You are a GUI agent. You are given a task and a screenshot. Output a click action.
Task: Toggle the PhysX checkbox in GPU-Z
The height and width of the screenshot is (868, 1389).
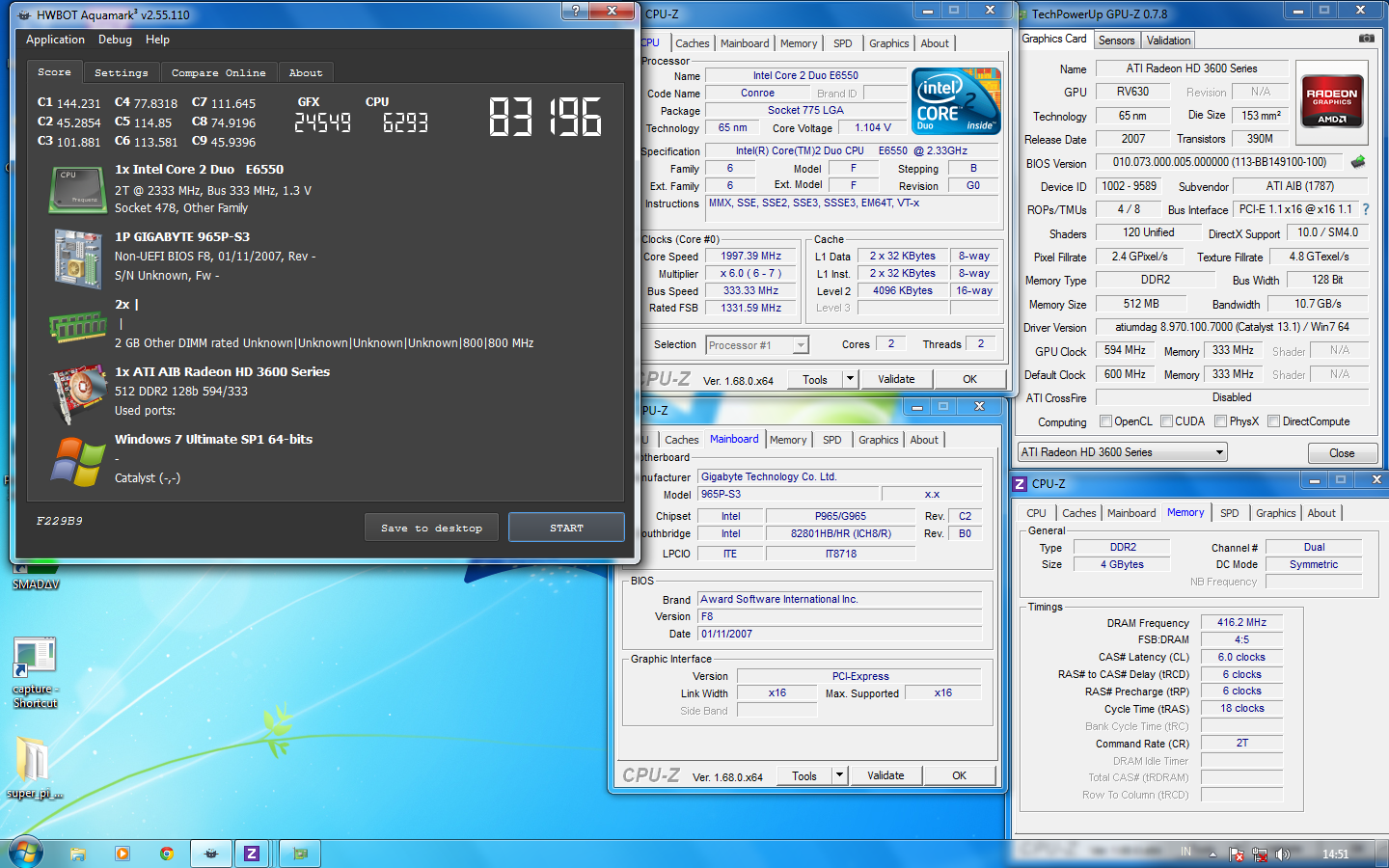[x=1221, y=421]
